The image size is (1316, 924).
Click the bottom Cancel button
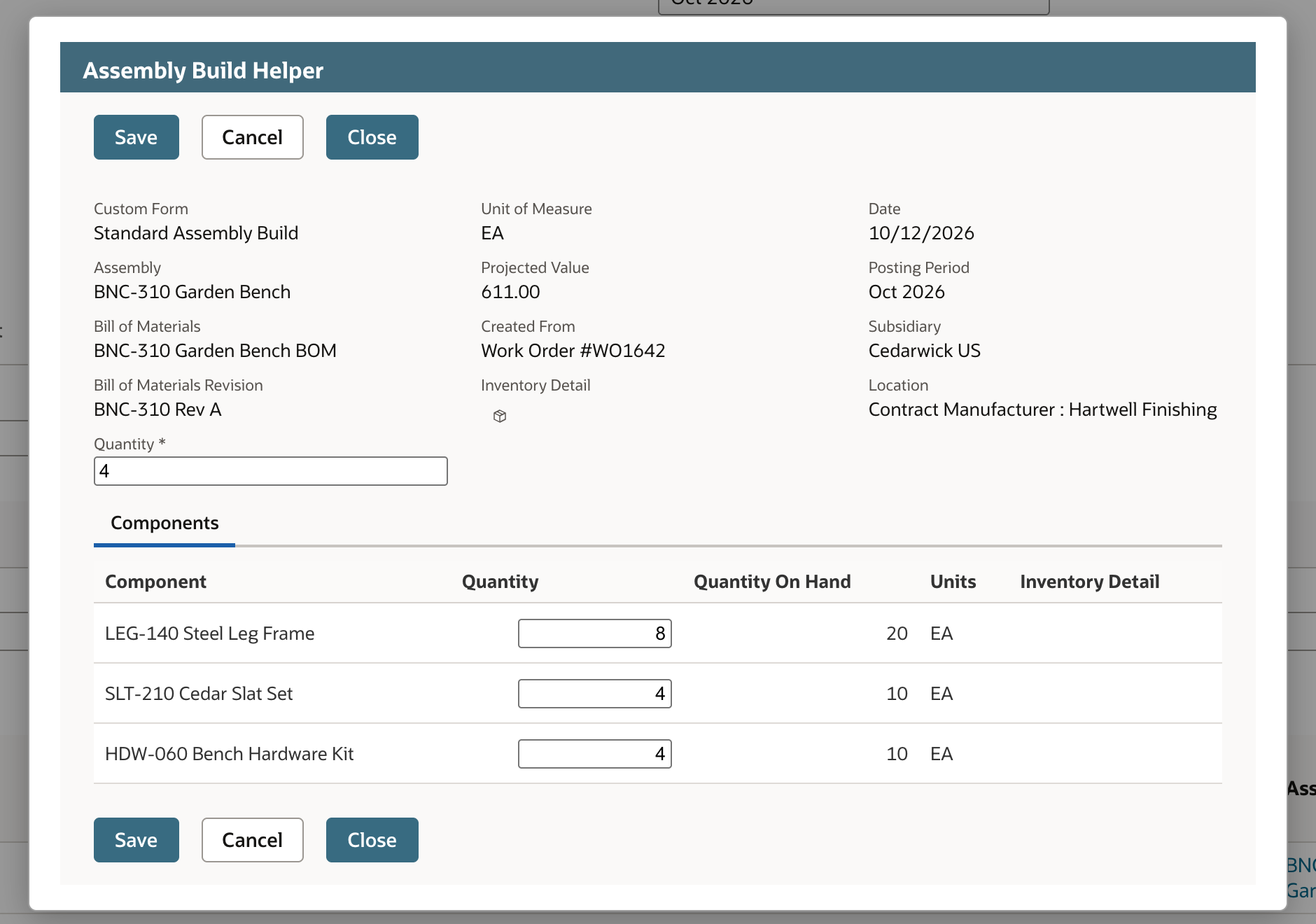[x=253, y=840]
